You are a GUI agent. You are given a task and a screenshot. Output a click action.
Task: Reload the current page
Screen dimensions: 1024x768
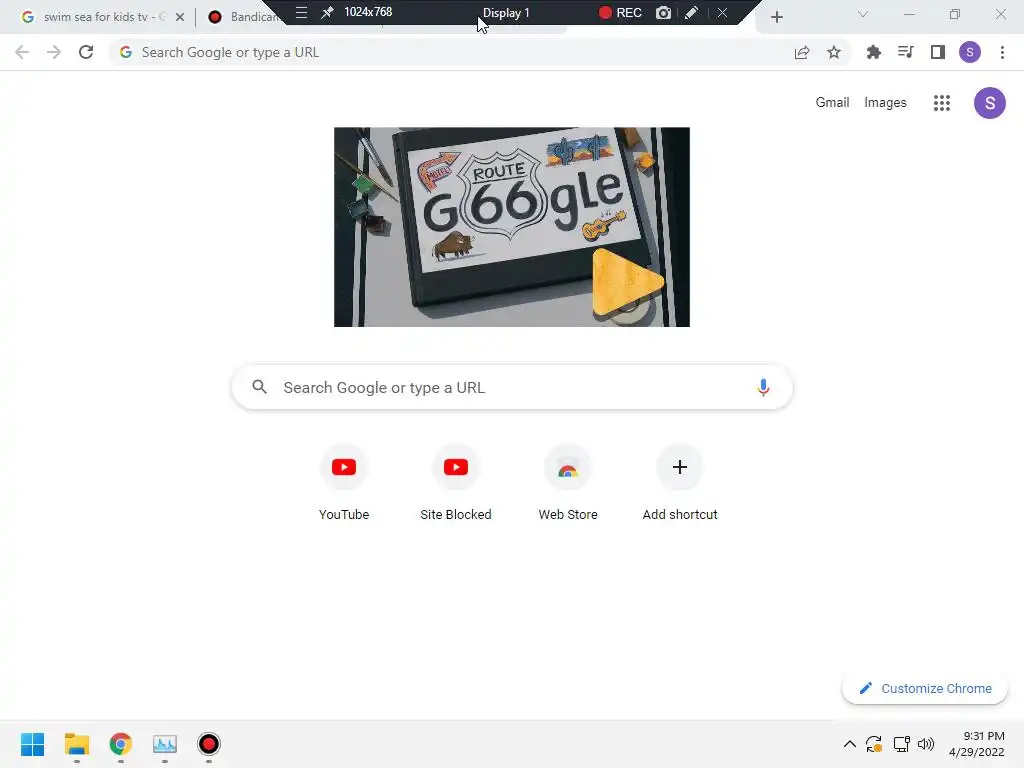coord(86,52)
